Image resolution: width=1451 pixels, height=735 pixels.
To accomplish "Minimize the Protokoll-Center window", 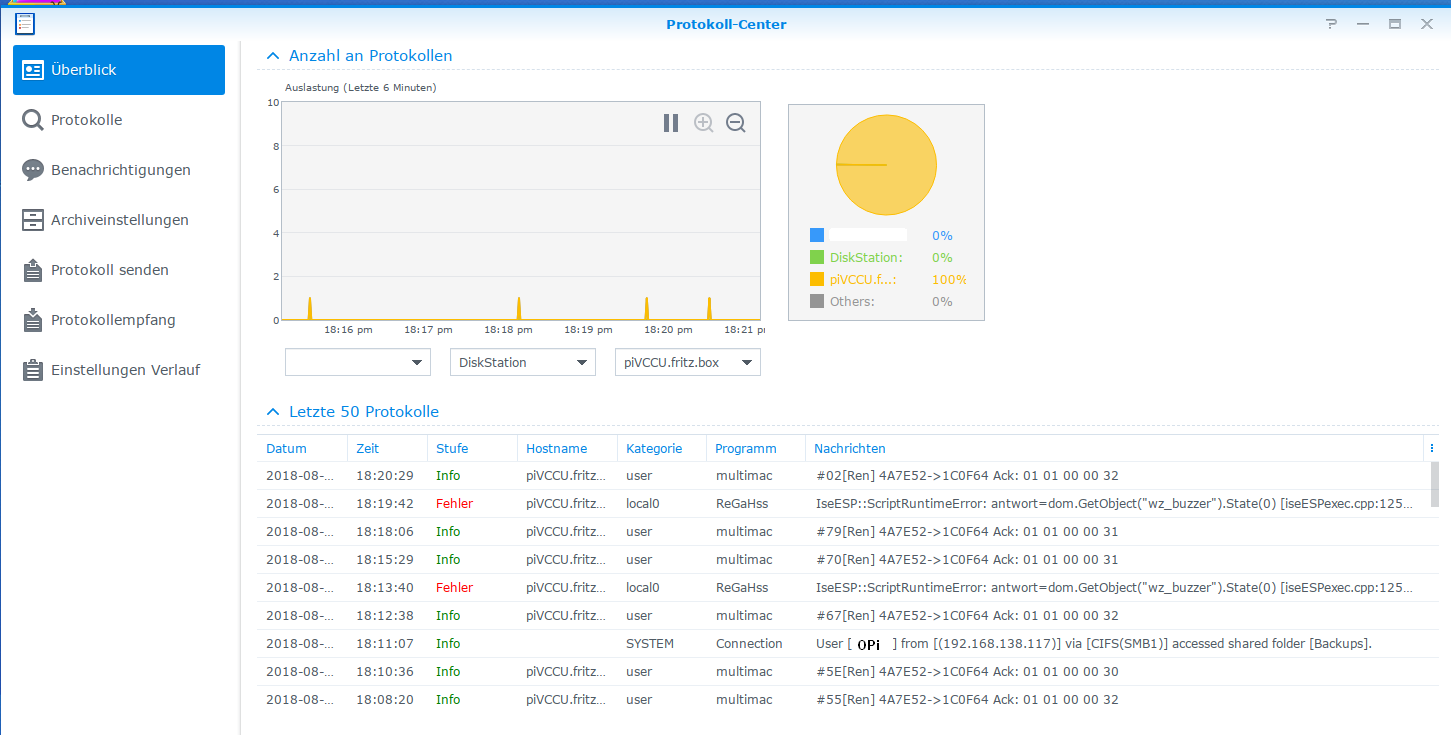I will 1362,24.
